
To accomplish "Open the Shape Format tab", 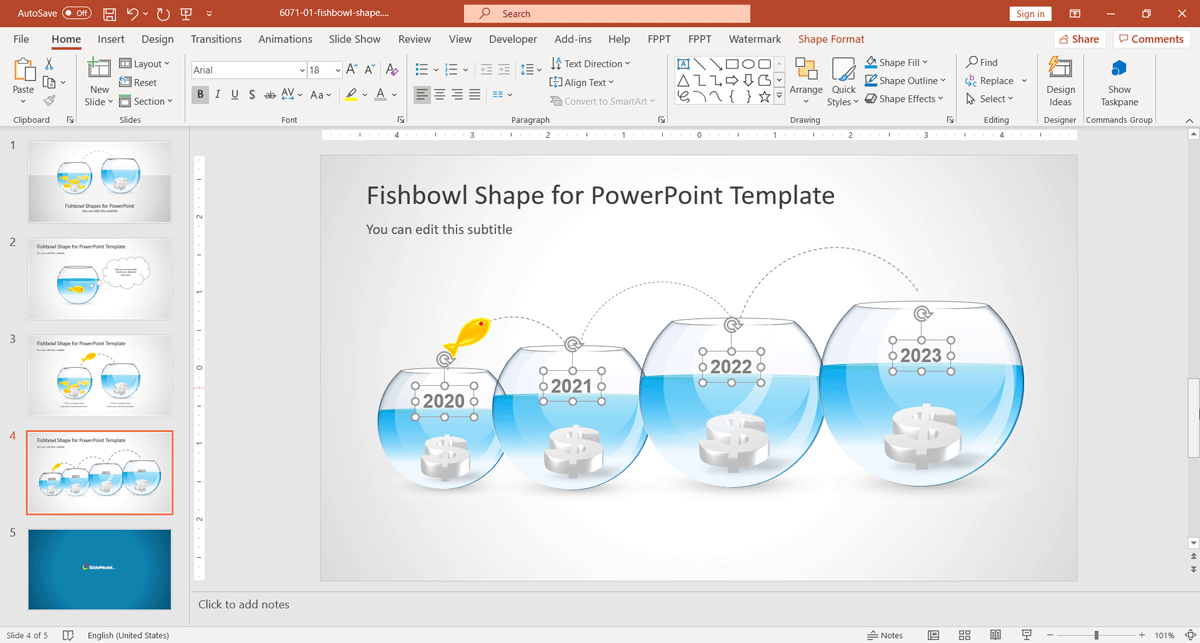I will (x=831, y=39).
